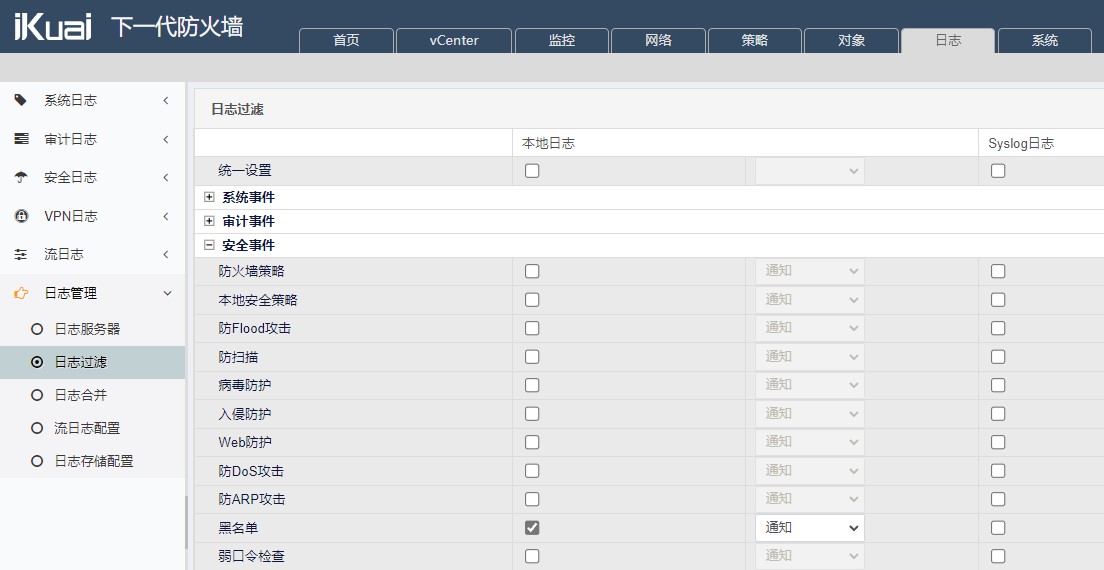The image size is (1104, 570).
Task: Expand the 流日志 sidebar chevron
Action: (x=166, y=254)
